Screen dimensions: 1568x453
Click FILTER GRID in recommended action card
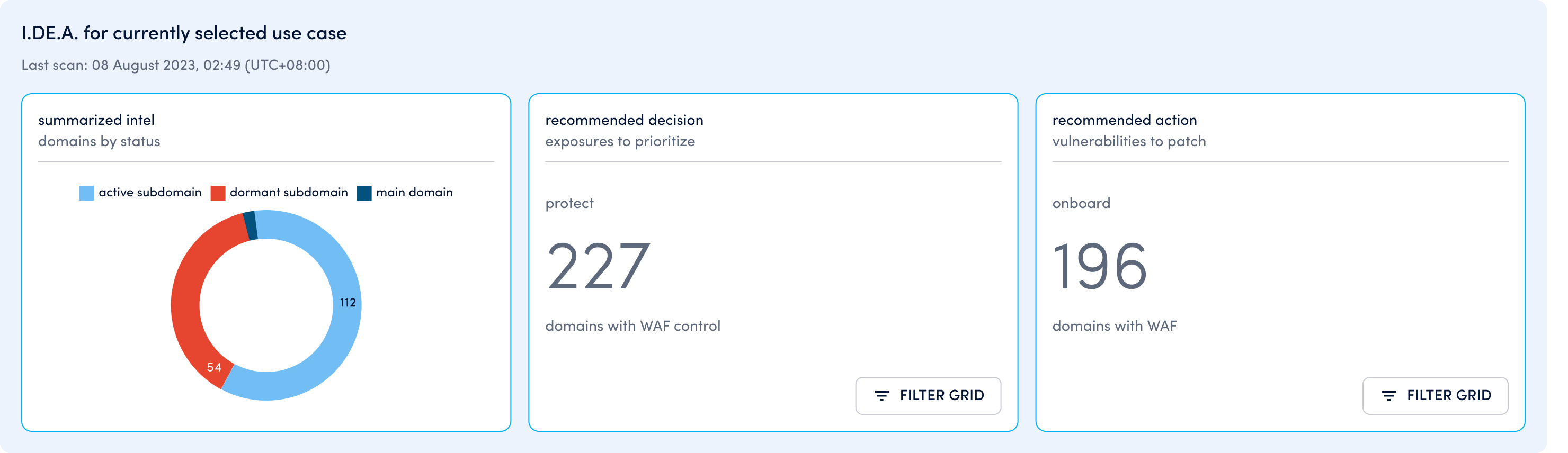point(1435,396)
